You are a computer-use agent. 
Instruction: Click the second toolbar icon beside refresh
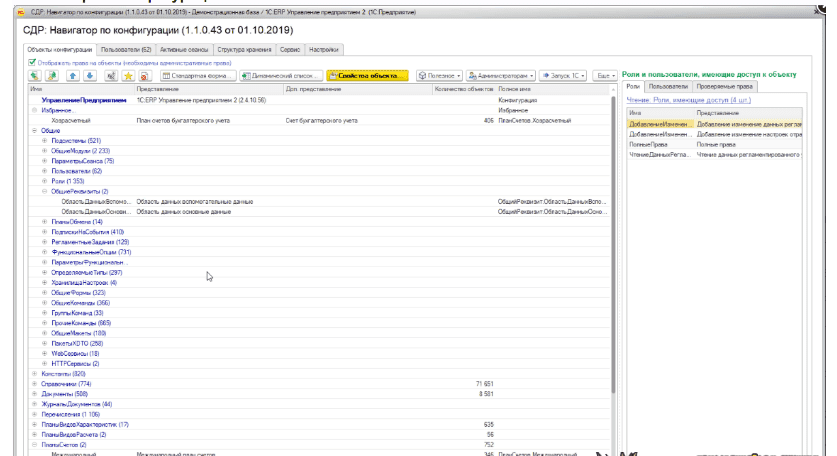click(50, 75)
